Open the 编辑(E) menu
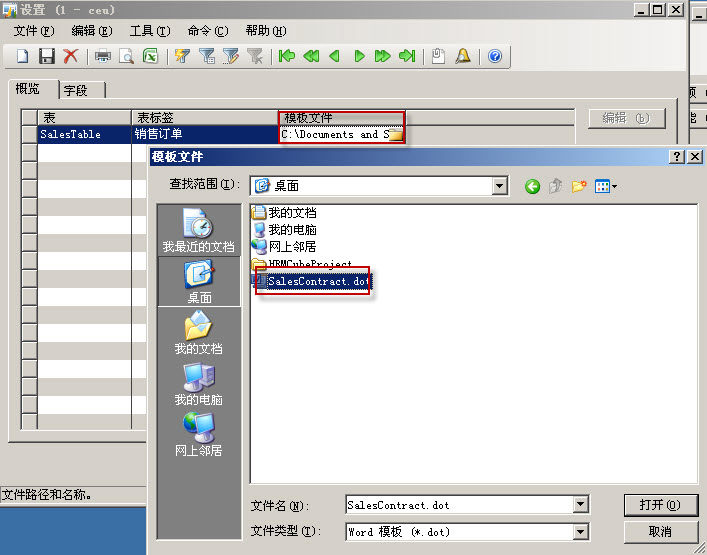 coord(92,31)
